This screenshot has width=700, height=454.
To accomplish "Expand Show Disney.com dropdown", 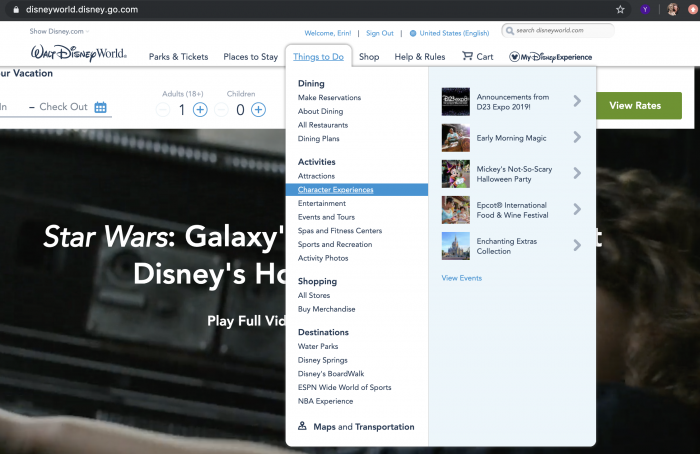I will click(59, 31).
